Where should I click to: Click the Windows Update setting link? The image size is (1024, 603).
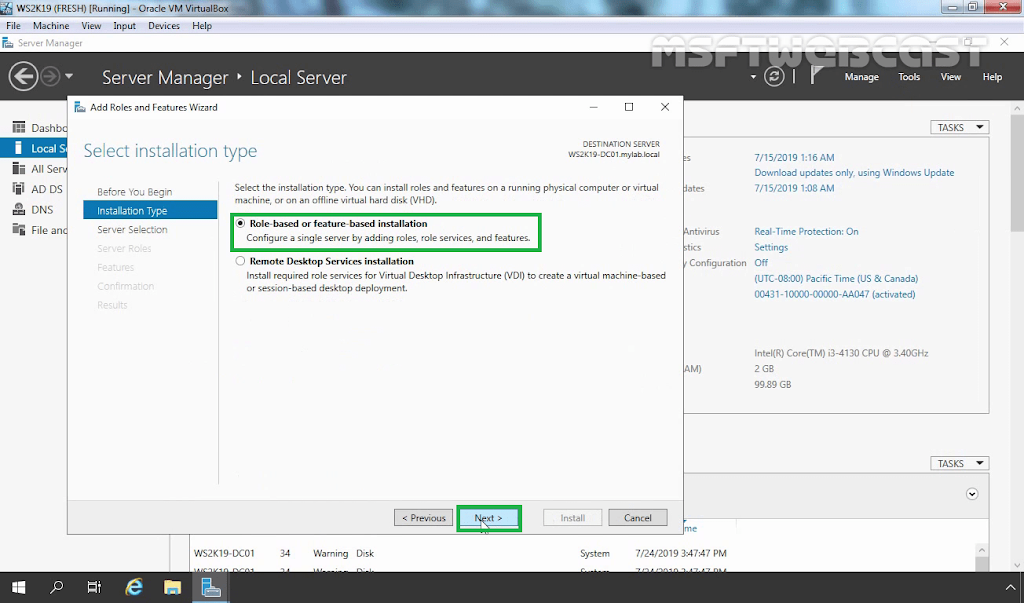click(x=854, y=172)
